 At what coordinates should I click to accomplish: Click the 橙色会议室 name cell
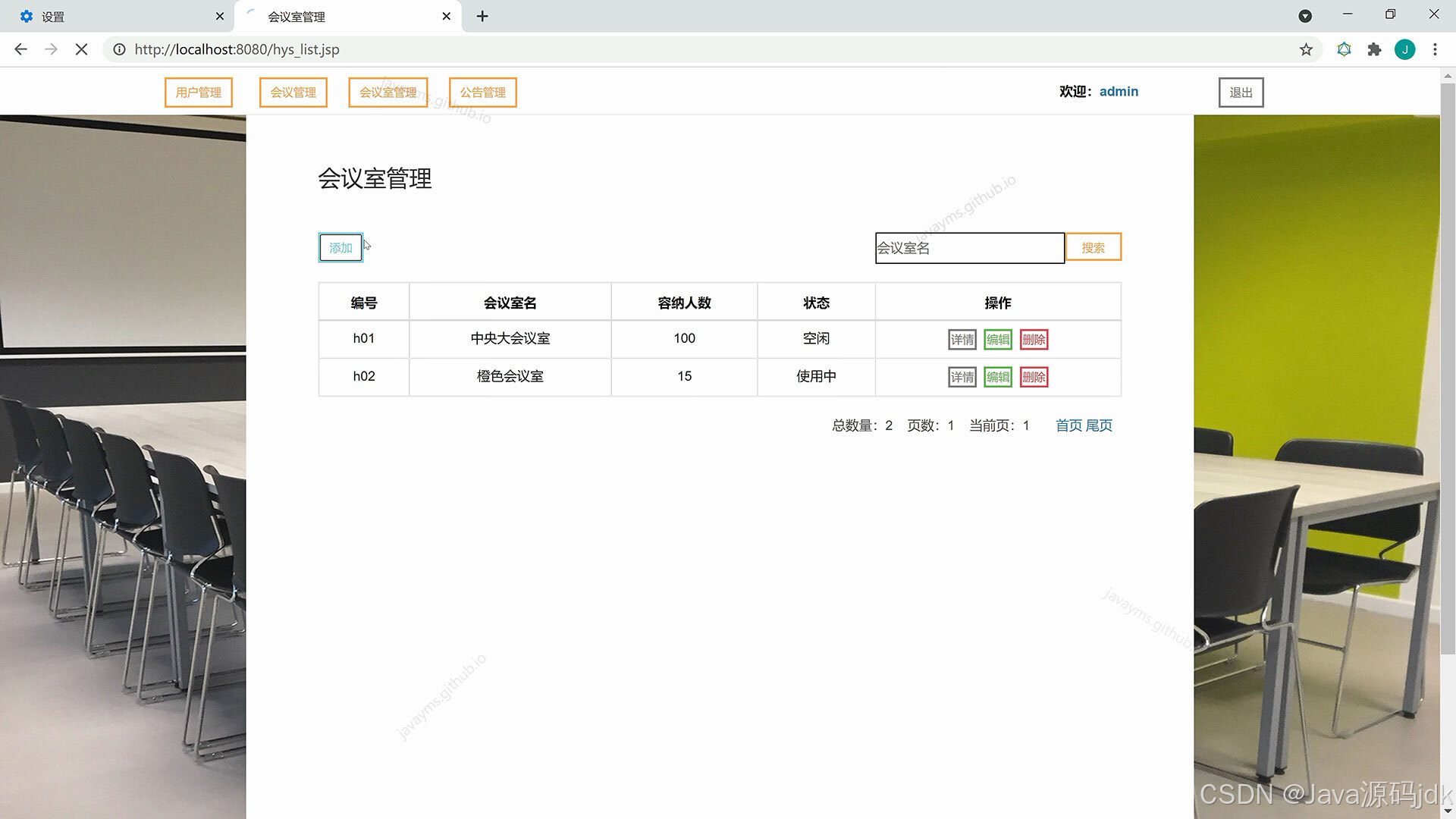pos(510,377)
